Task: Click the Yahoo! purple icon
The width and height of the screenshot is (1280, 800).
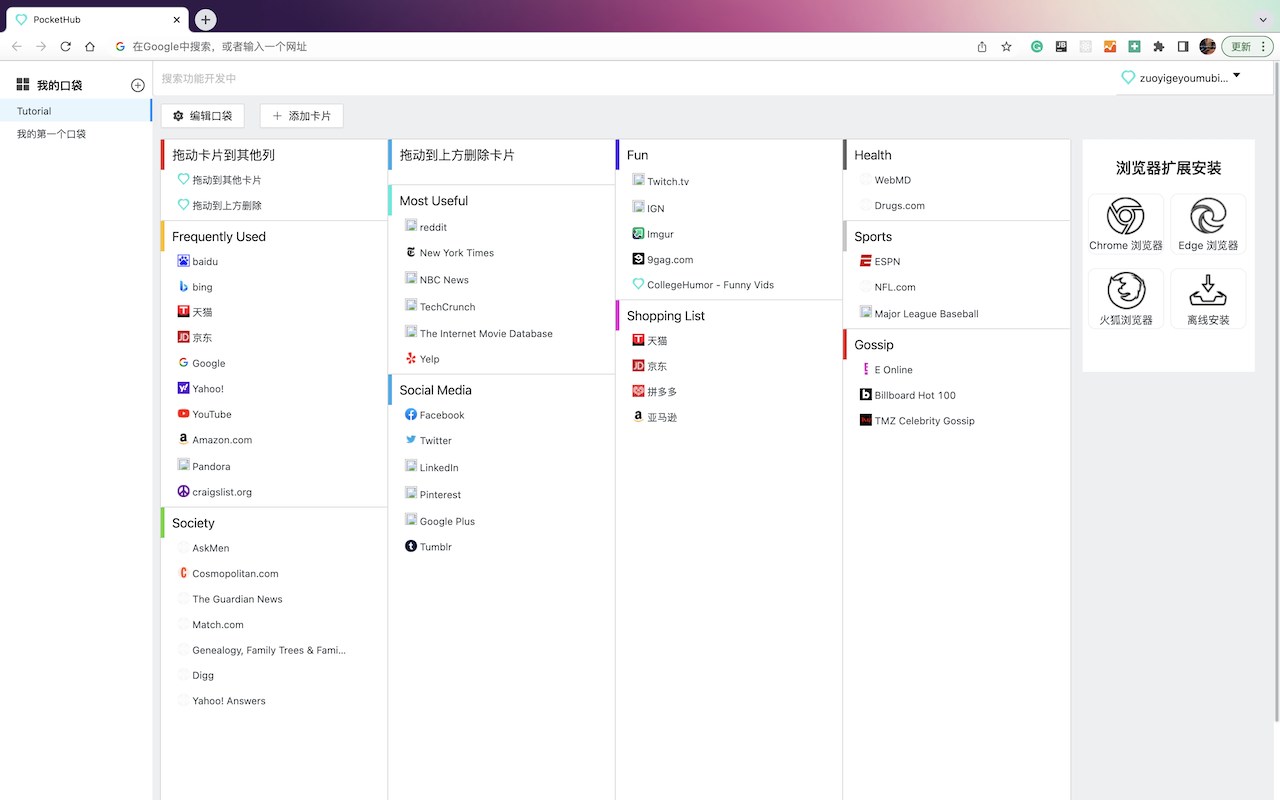Action: [183, 388]
